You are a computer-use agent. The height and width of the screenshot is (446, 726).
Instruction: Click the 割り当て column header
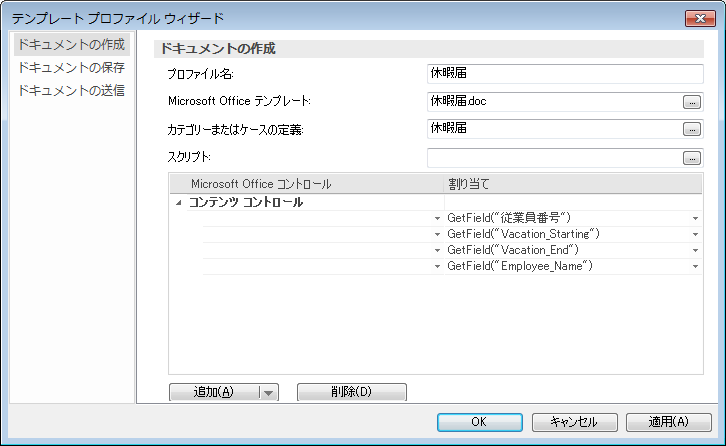pos(573,184)
